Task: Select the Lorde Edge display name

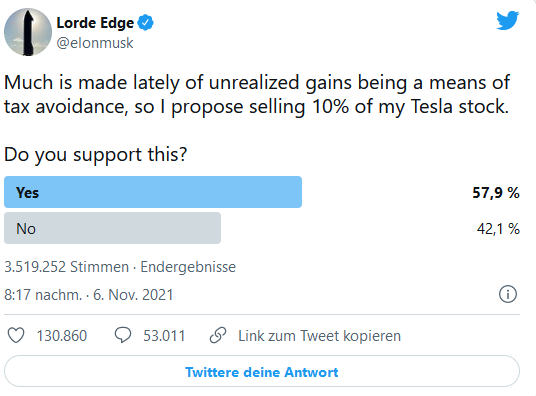Action: click(x=95, y=23)
